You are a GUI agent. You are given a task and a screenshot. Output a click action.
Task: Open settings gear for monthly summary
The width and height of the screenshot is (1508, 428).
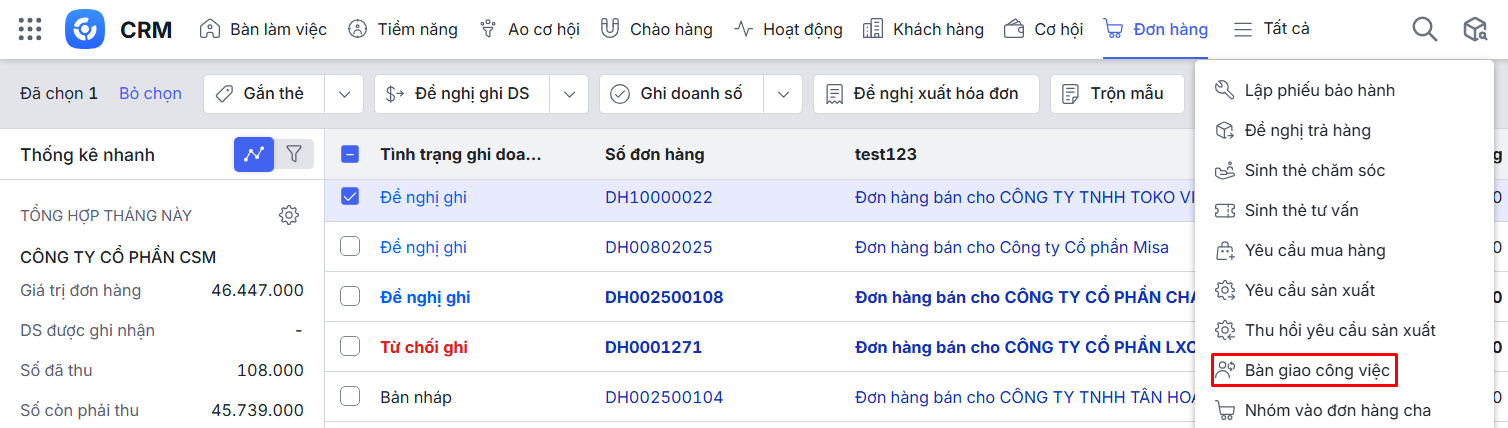click(x=289, y=215)
